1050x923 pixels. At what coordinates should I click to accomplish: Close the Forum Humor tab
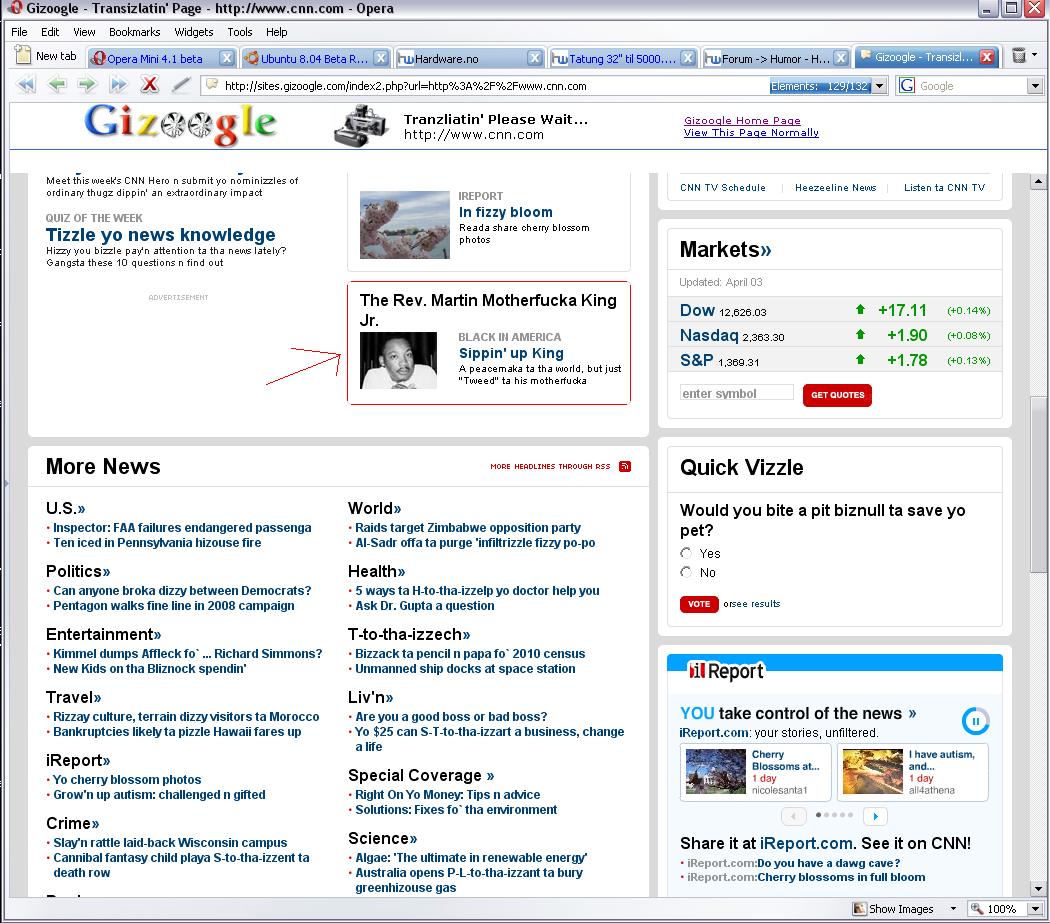coord(841,58)
